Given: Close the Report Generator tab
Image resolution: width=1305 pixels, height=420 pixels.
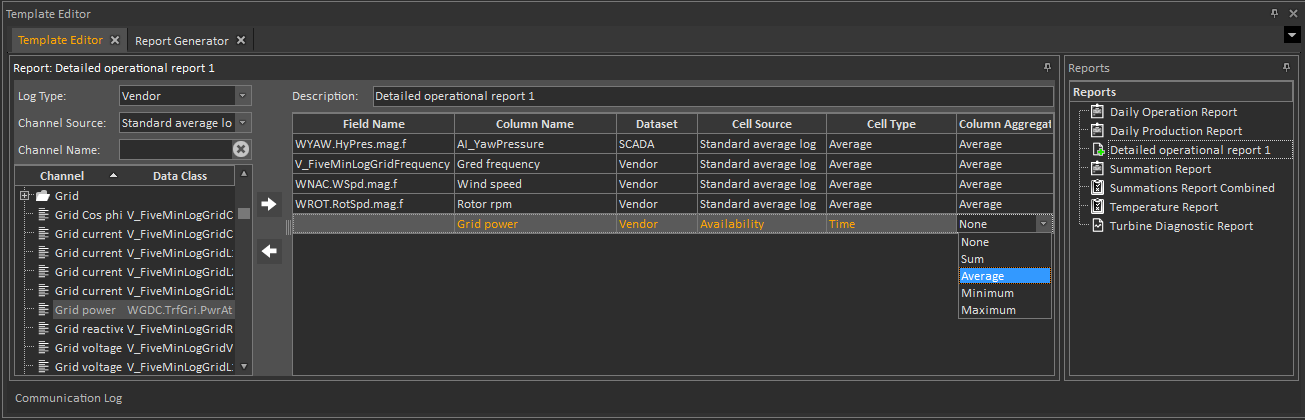Looking at the screenshot, I should 240,40.
